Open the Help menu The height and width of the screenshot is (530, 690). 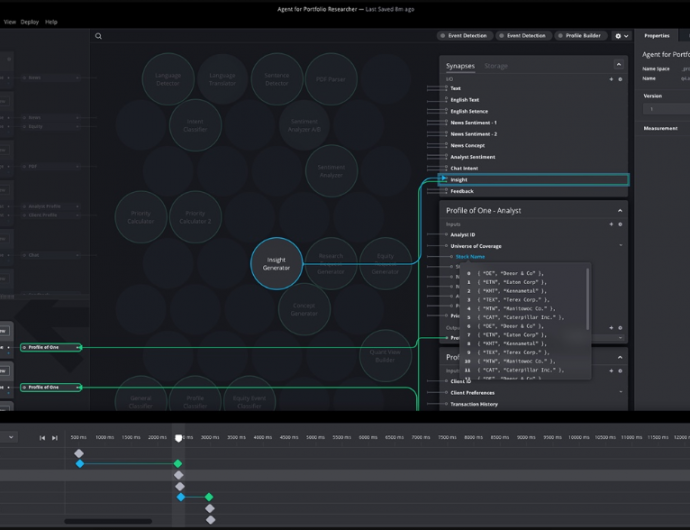(x=51, y=21)
